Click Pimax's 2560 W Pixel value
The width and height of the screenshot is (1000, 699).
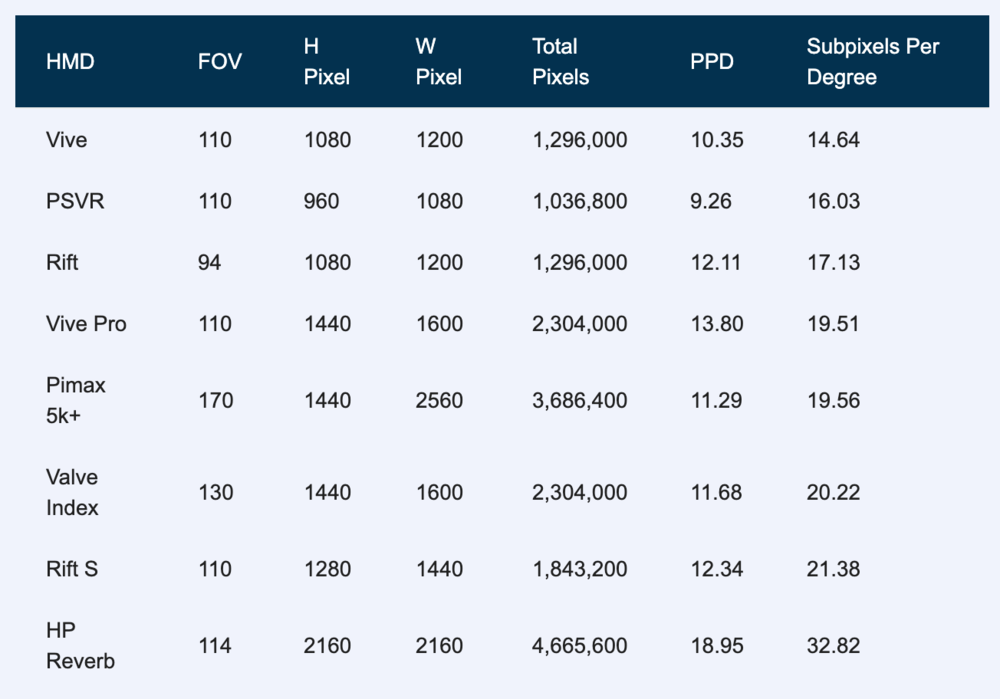coord(439,401)
